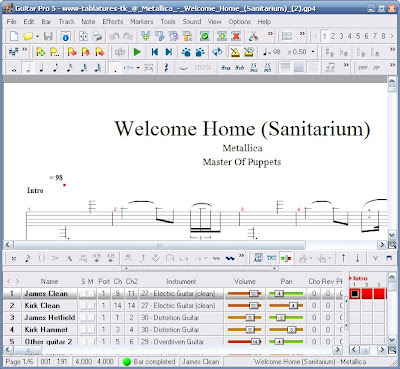The width and height of the screenshot is (400, 369).
Task: Toggle the count-in metronome icon
Action: coord(249,52)
